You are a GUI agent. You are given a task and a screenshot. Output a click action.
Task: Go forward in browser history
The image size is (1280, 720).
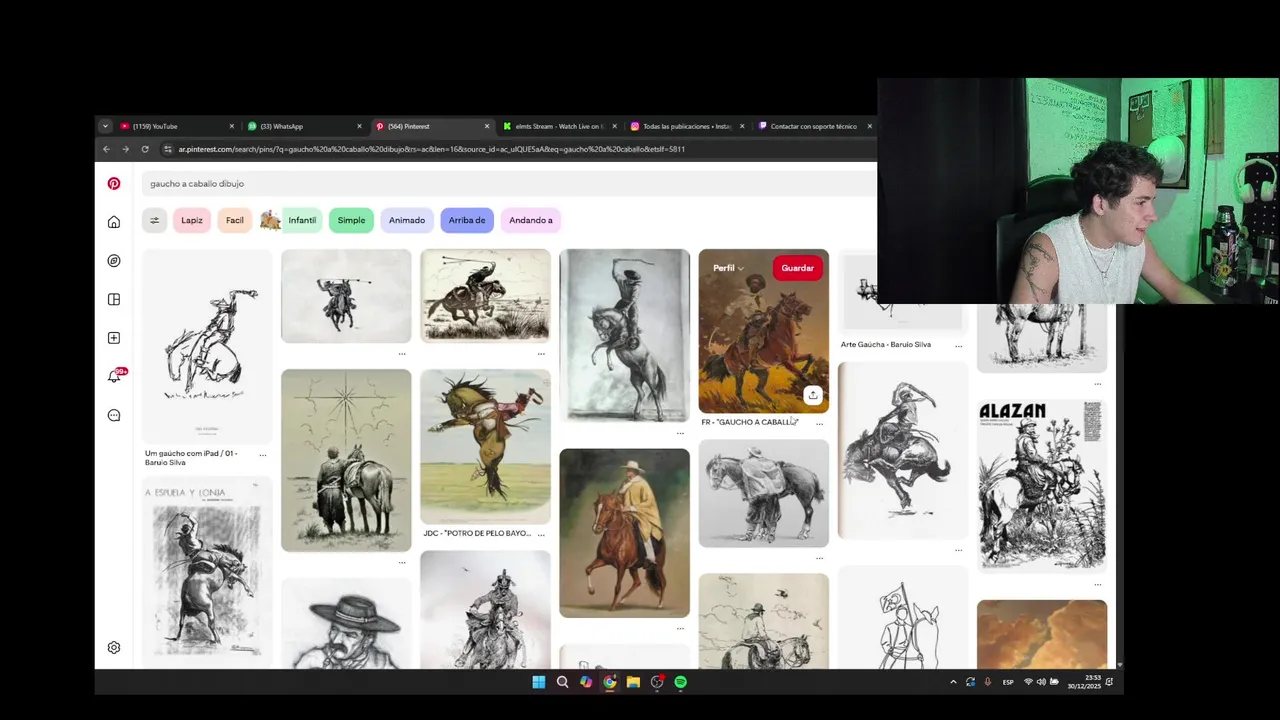tap(125, 149)
